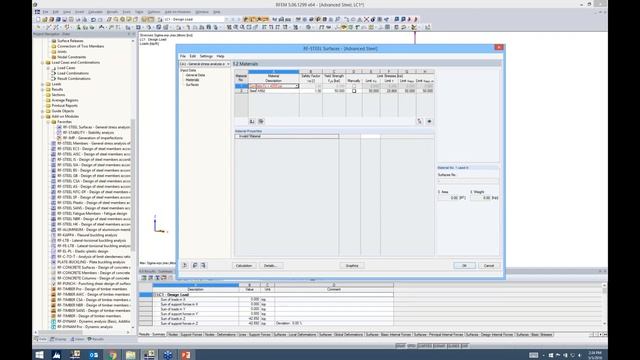Image resolution: width=640 pixels, height=360 pixels.
Task: Click first icon in results table toolbar
Action: [144, 278]
